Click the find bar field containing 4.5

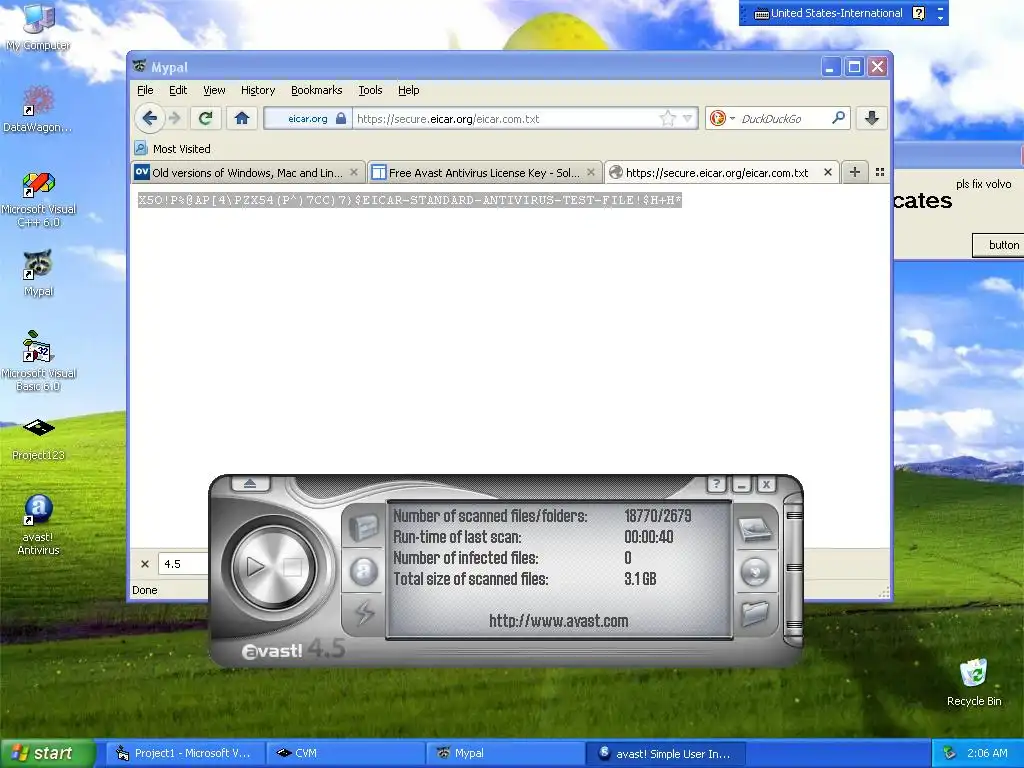[184, 564]
